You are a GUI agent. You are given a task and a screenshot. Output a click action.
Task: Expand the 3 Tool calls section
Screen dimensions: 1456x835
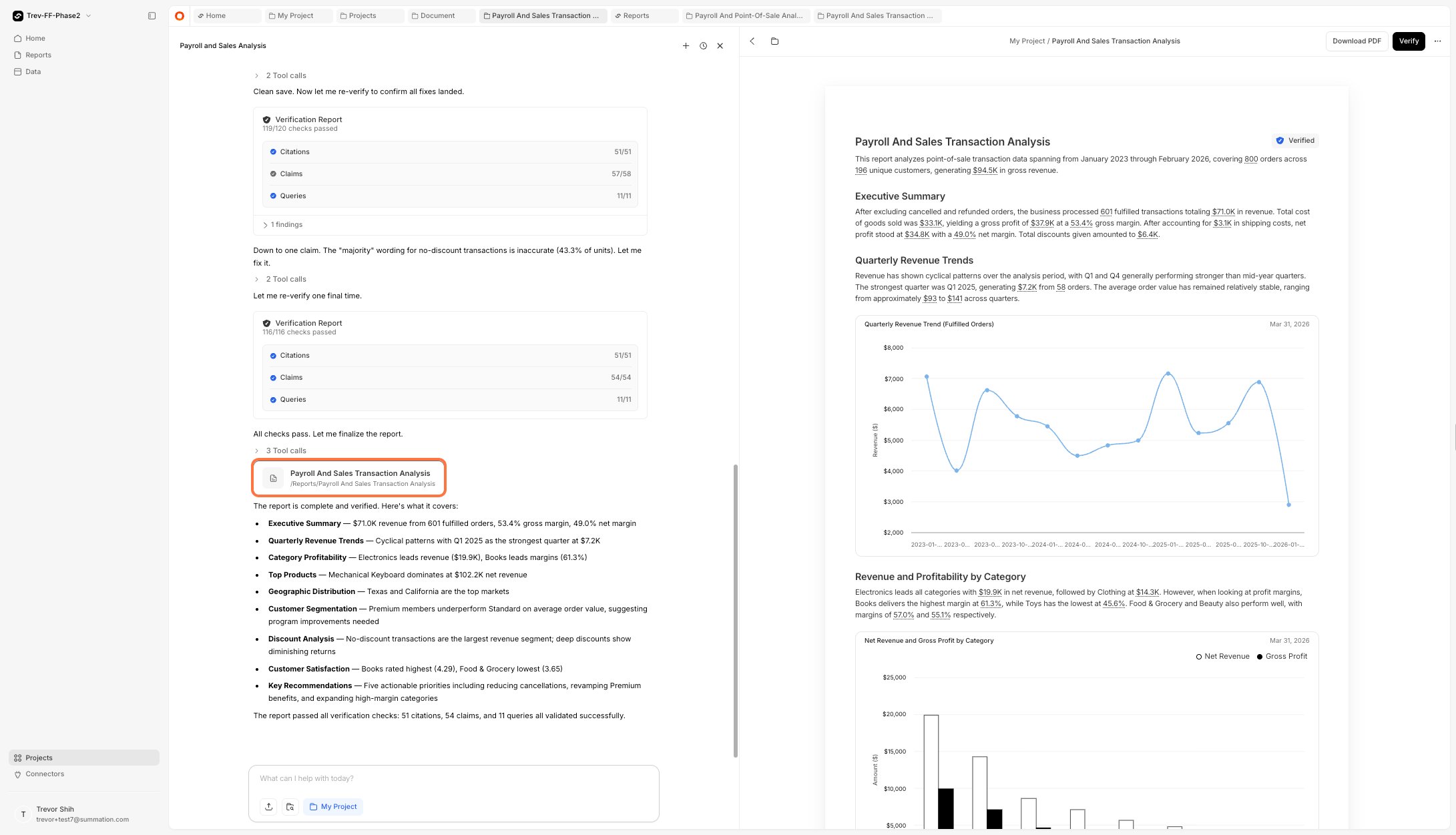pos(280,451)
